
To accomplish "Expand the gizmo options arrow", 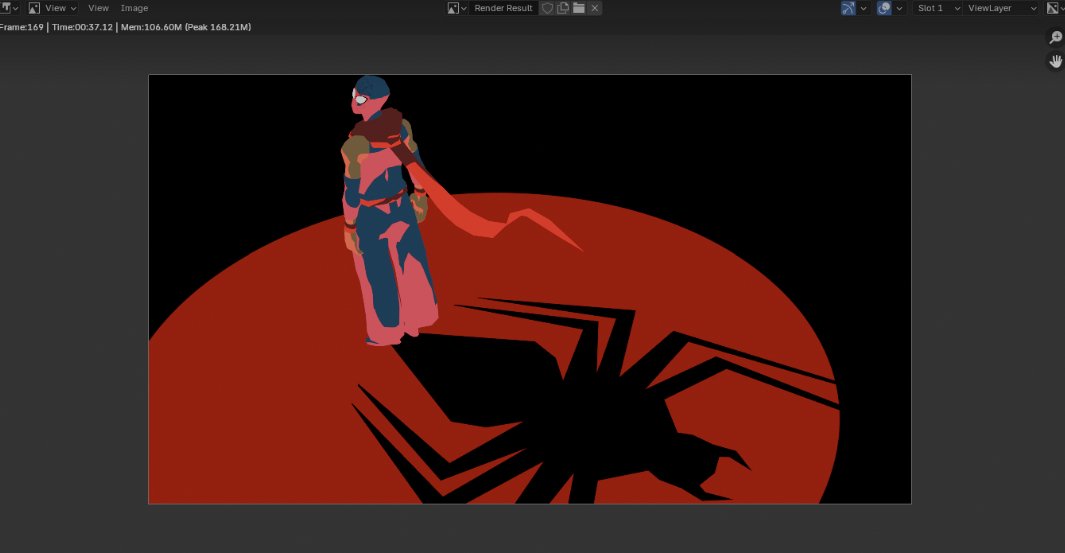I will click(863, 8).
